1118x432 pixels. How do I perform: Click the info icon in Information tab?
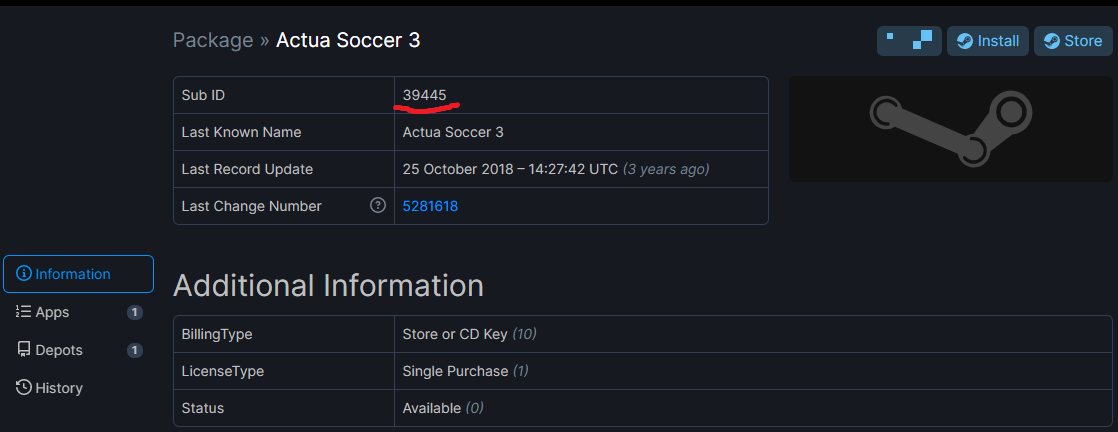pyautogui.click(x=24, y=274)
